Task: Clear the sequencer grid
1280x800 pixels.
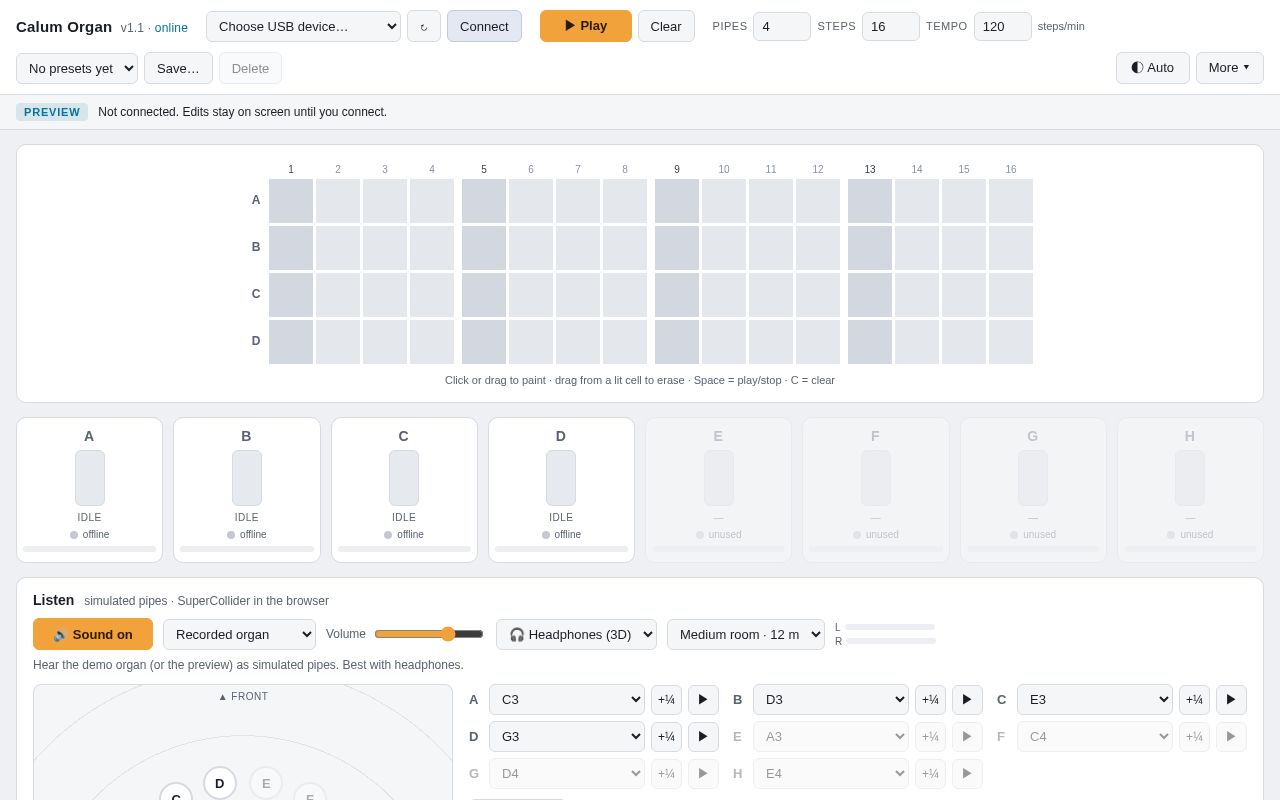Action: (x=666, y=26)
